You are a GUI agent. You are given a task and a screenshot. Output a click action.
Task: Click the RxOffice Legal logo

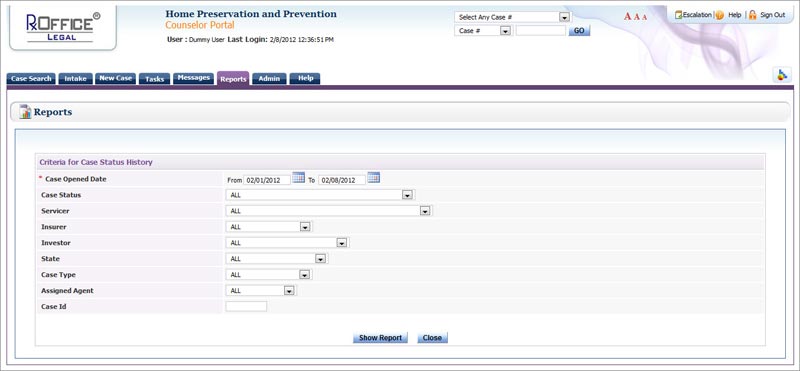click(63, 28)
